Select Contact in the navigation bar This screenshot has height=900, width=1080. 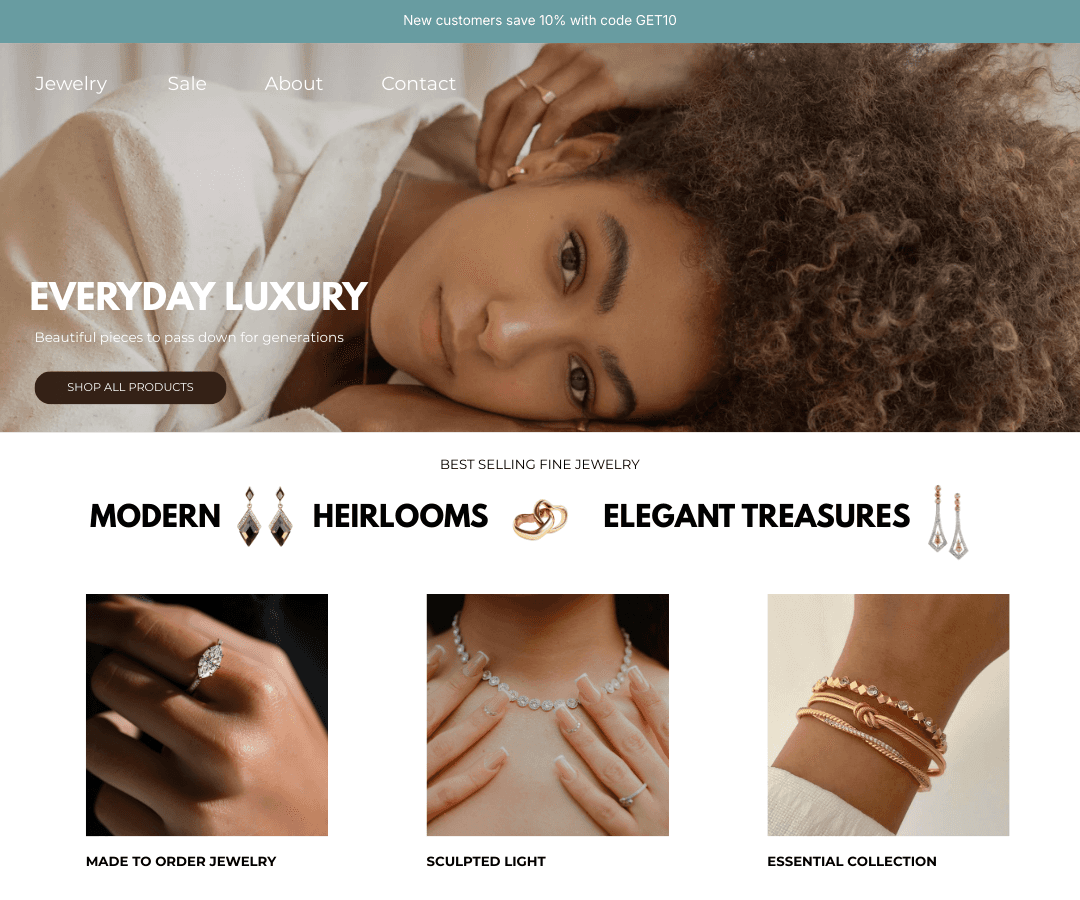tap(418, 83)
